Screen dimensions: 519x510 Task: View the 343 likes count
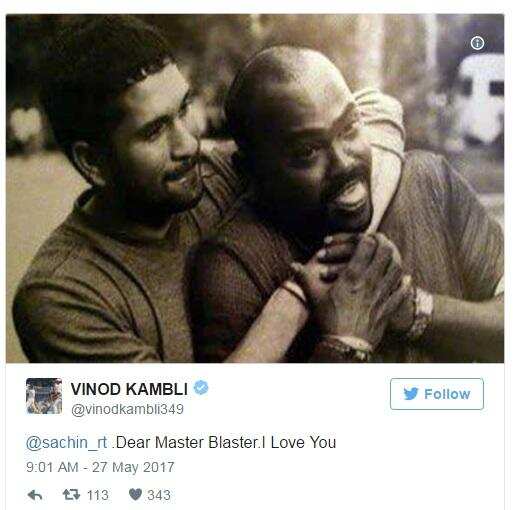[x=159, y=495]
